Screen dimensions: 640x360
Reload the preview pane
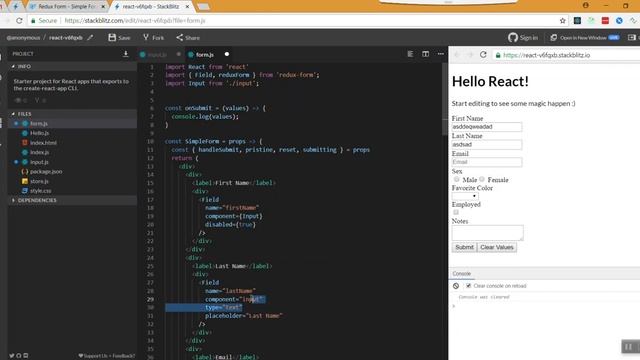pyautogui.click(x=483, y=55)
